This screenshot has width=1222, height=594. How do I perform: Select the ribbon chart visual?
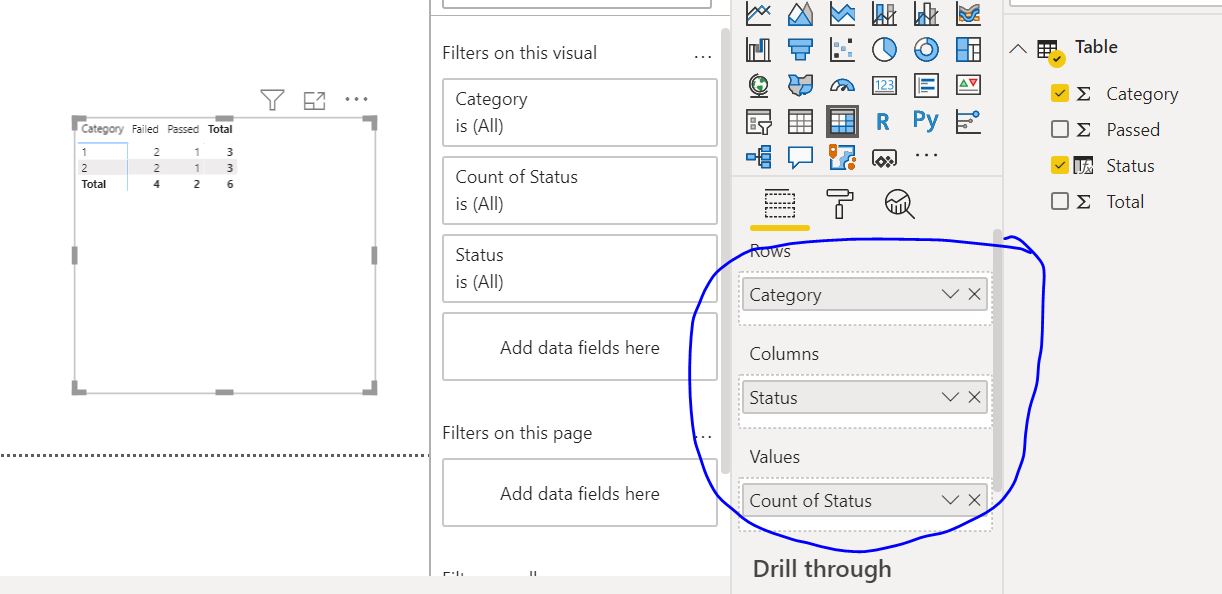pyautogui.click(x=968, y=13)
